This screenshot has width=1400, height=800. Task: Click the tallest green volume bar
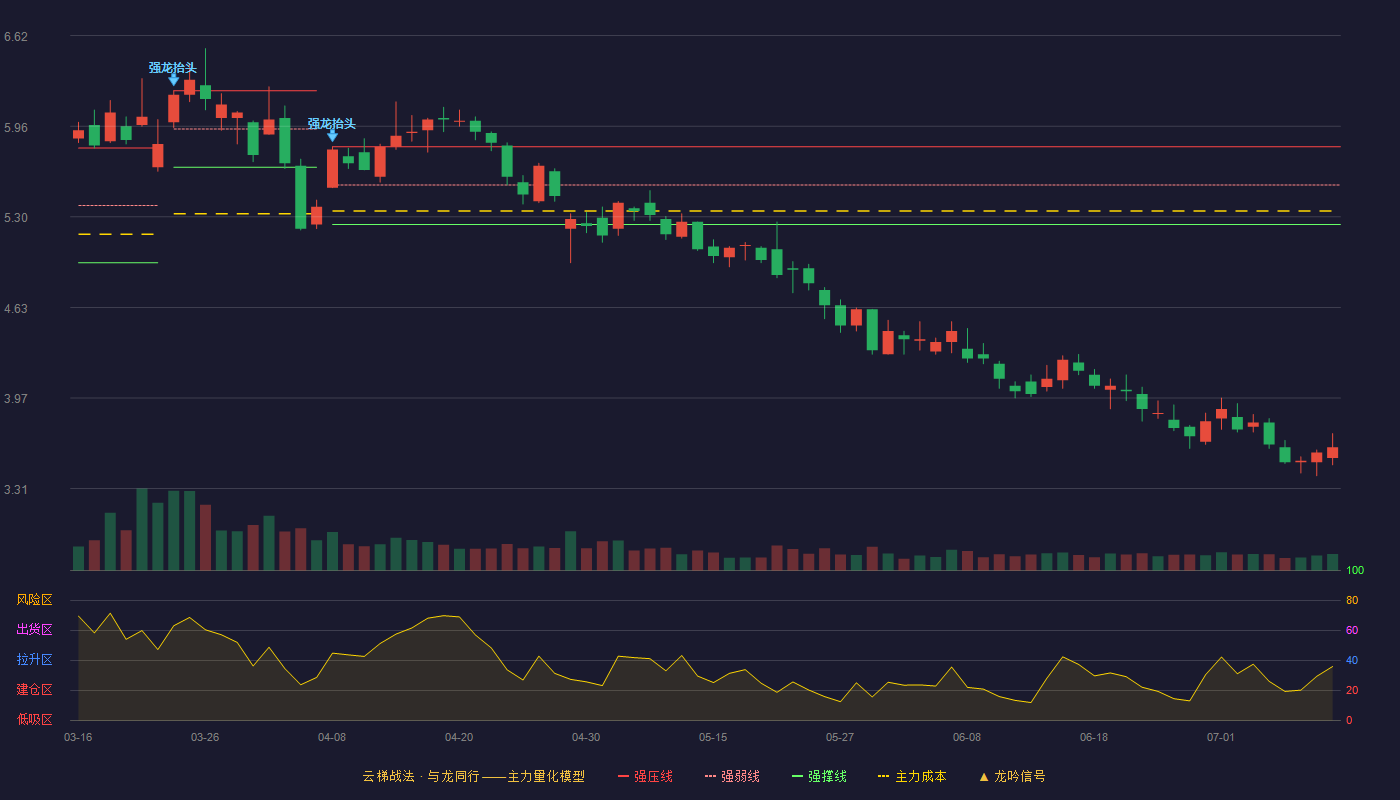[x=142, y=529]
